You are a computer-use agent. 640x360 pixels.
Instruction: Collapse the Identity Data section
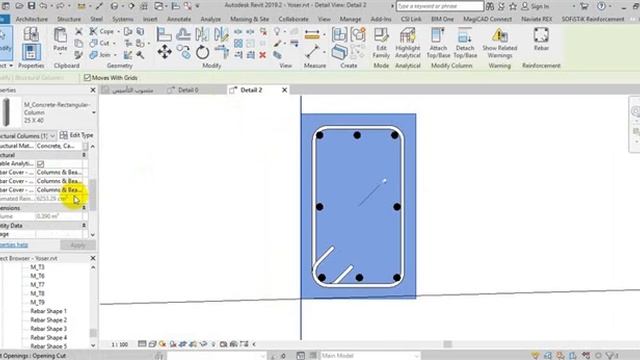tap(84, 225)
